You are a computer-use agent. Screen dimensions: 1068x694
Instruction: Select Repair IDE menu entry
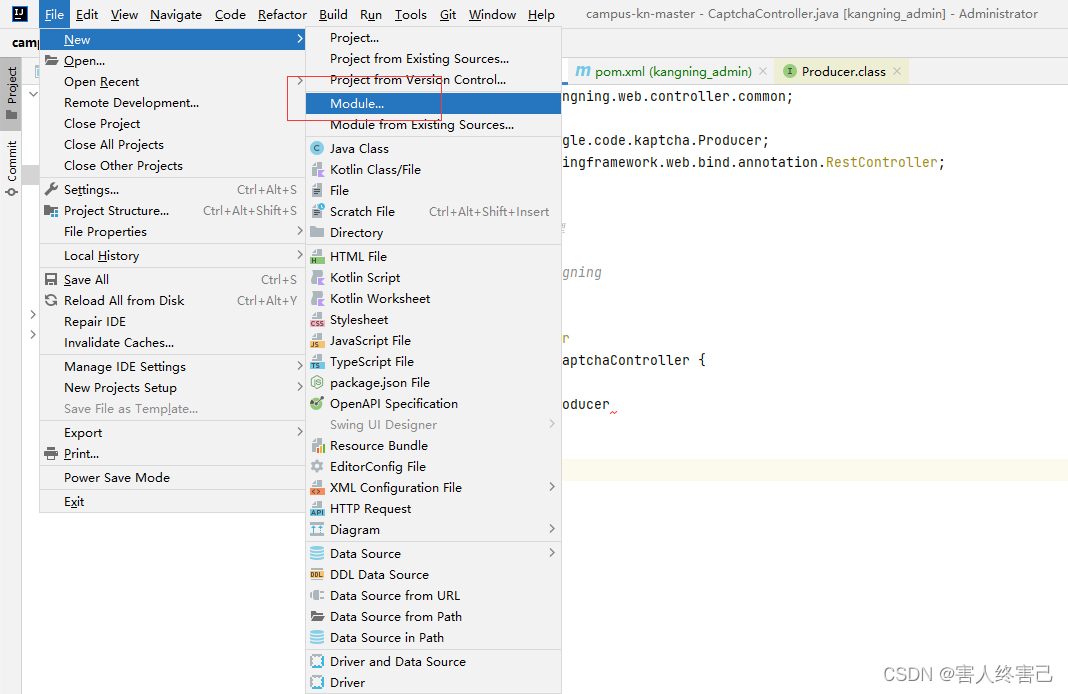[x=172, y=321]
